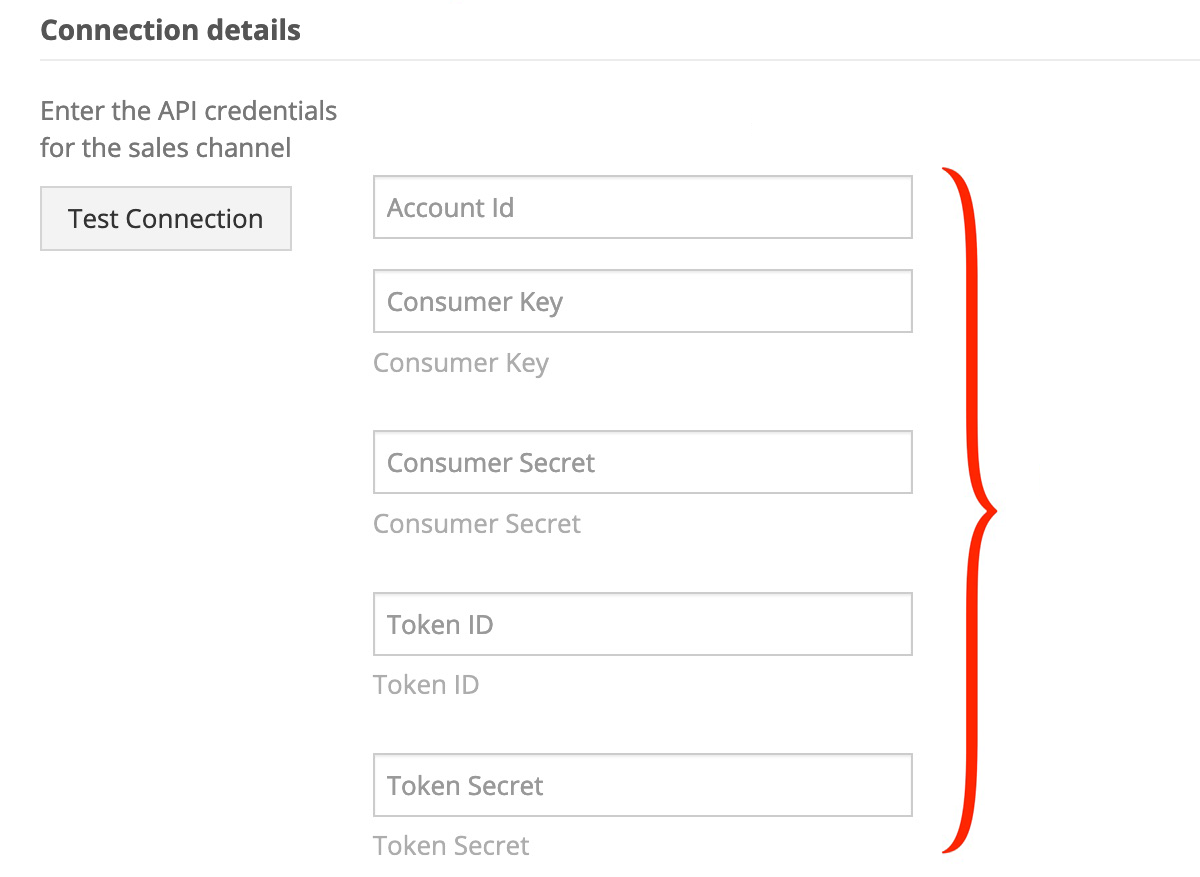Click the word "Test" on the connection button
Viewport: 1200px width, 877px height.
click(x=94, y=218)
